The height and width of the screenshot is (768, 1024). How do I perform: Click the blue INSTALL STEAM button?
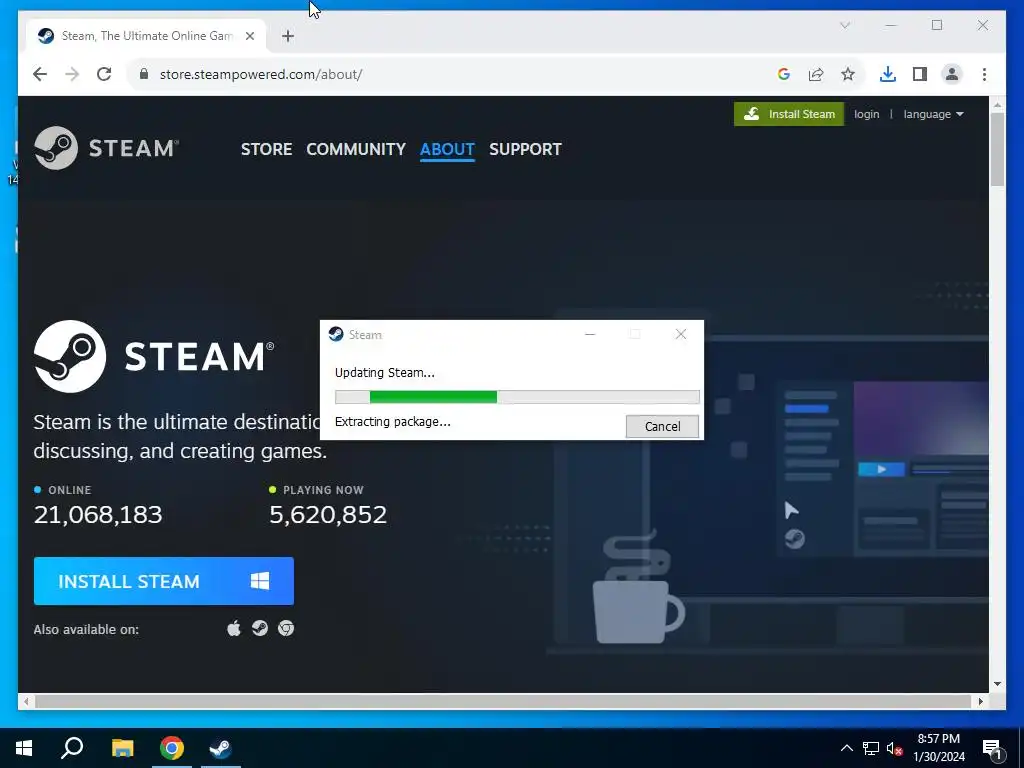pos(164,581)
